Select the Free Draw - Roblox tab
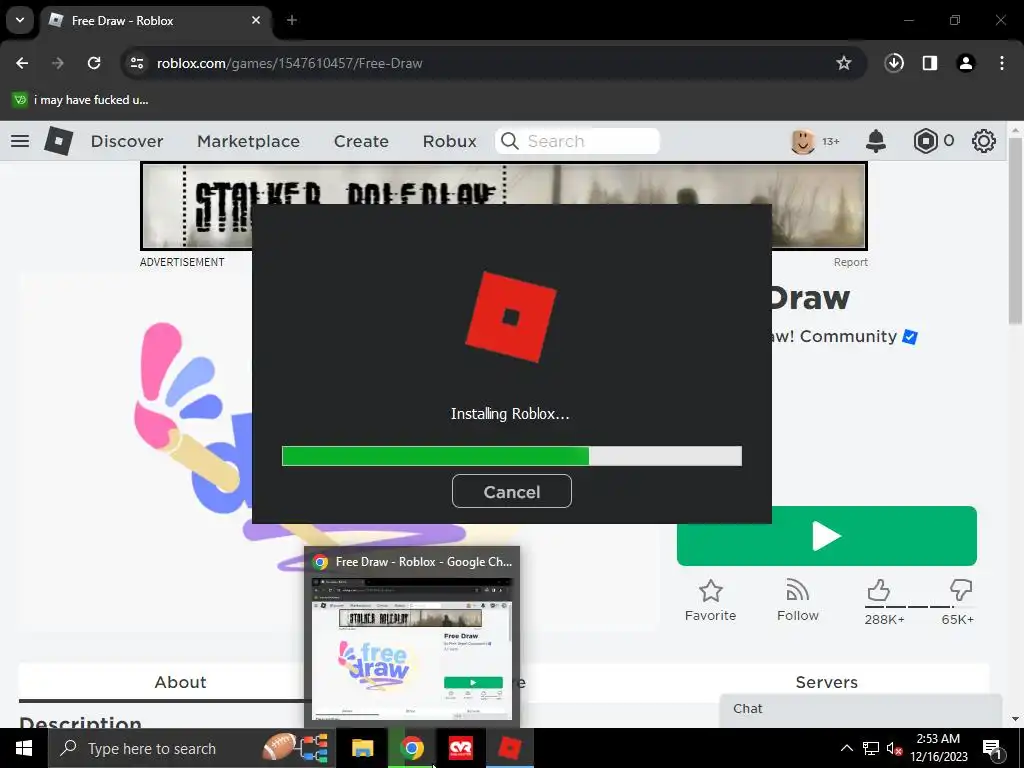Image resolution: width=1024 pixels, height=768 pixels. [155, 20]
